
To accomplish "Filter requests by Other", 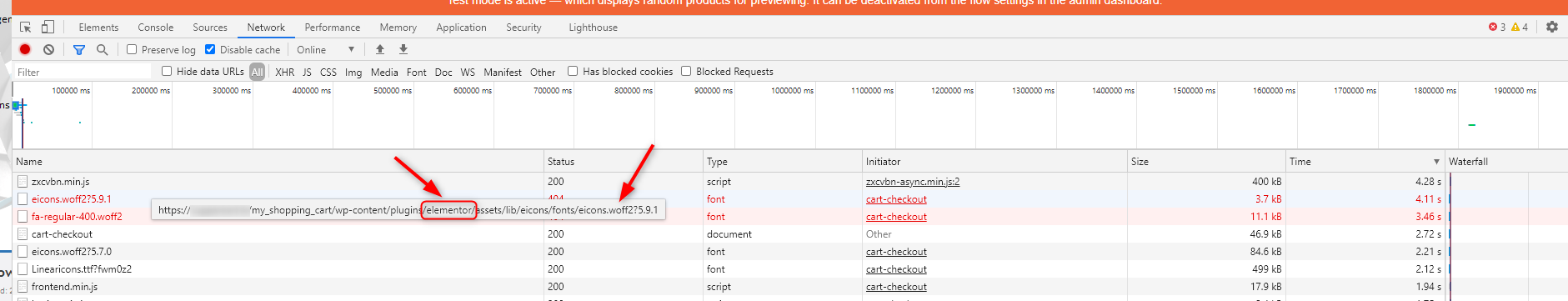I will coord(543,73).
